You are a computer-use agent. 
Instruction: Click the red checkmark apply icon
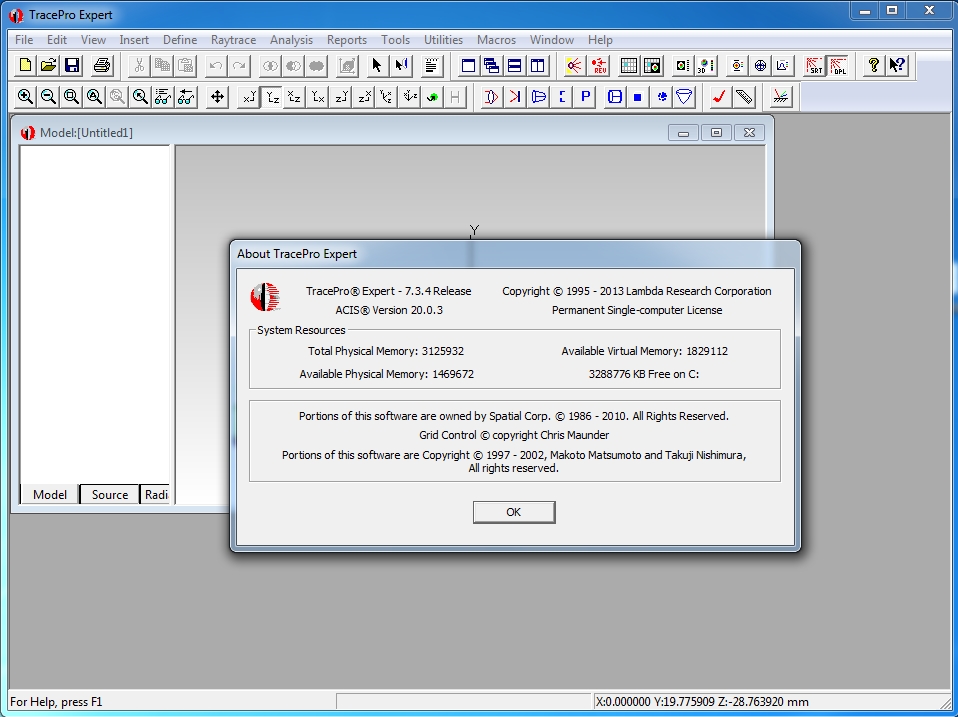point(719,96)
